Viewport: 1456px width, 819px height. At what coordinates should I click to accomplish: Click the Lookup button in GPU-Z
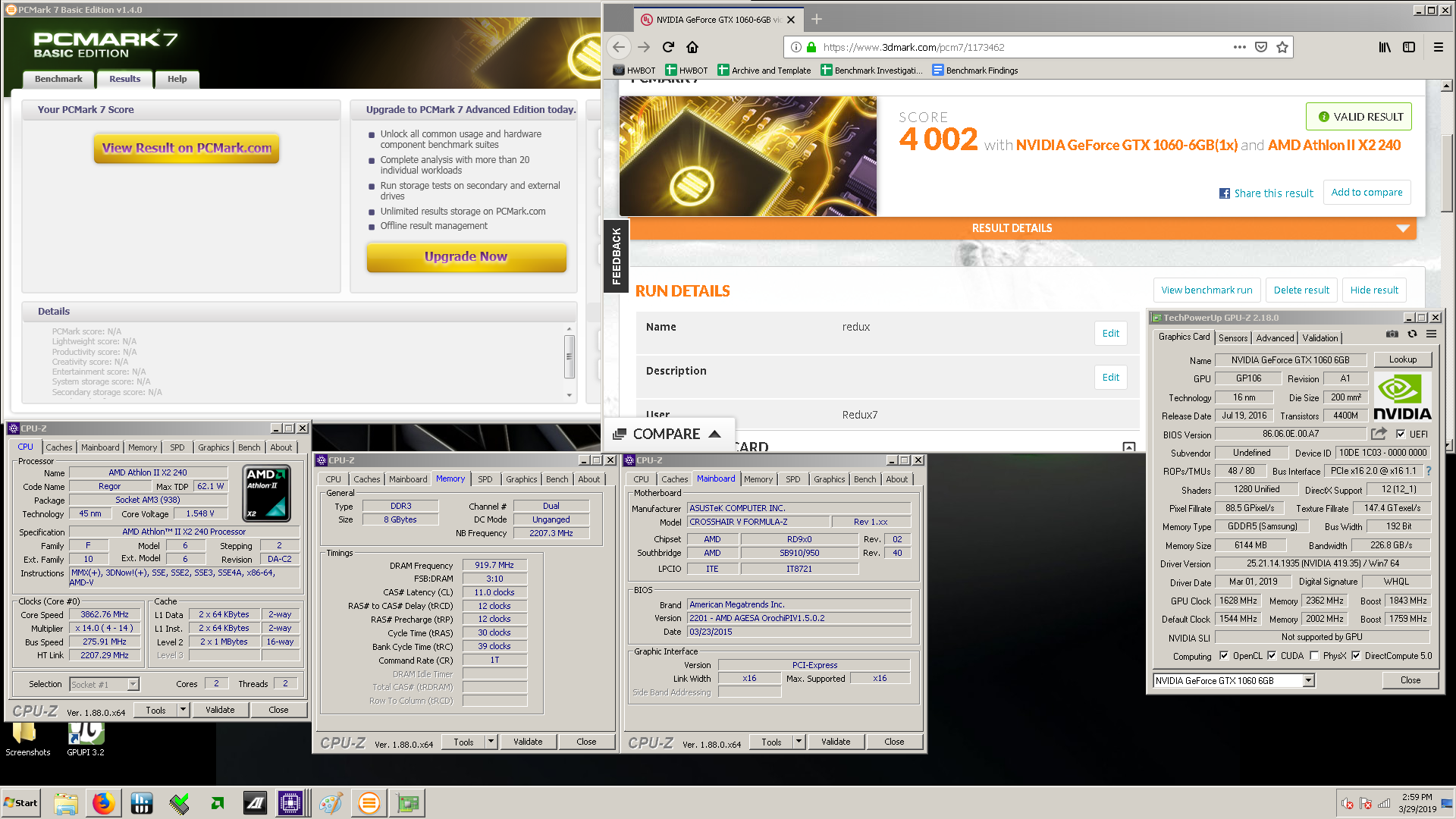click(1402, 359)
